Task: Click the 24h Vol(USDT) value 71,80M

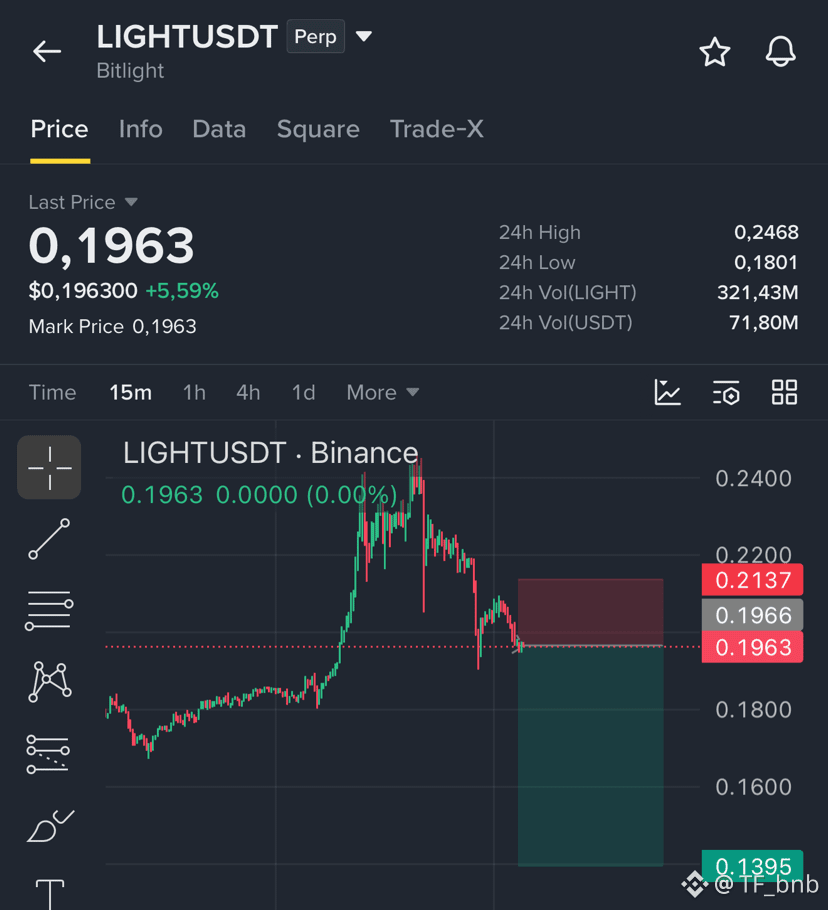Action: 764,323
